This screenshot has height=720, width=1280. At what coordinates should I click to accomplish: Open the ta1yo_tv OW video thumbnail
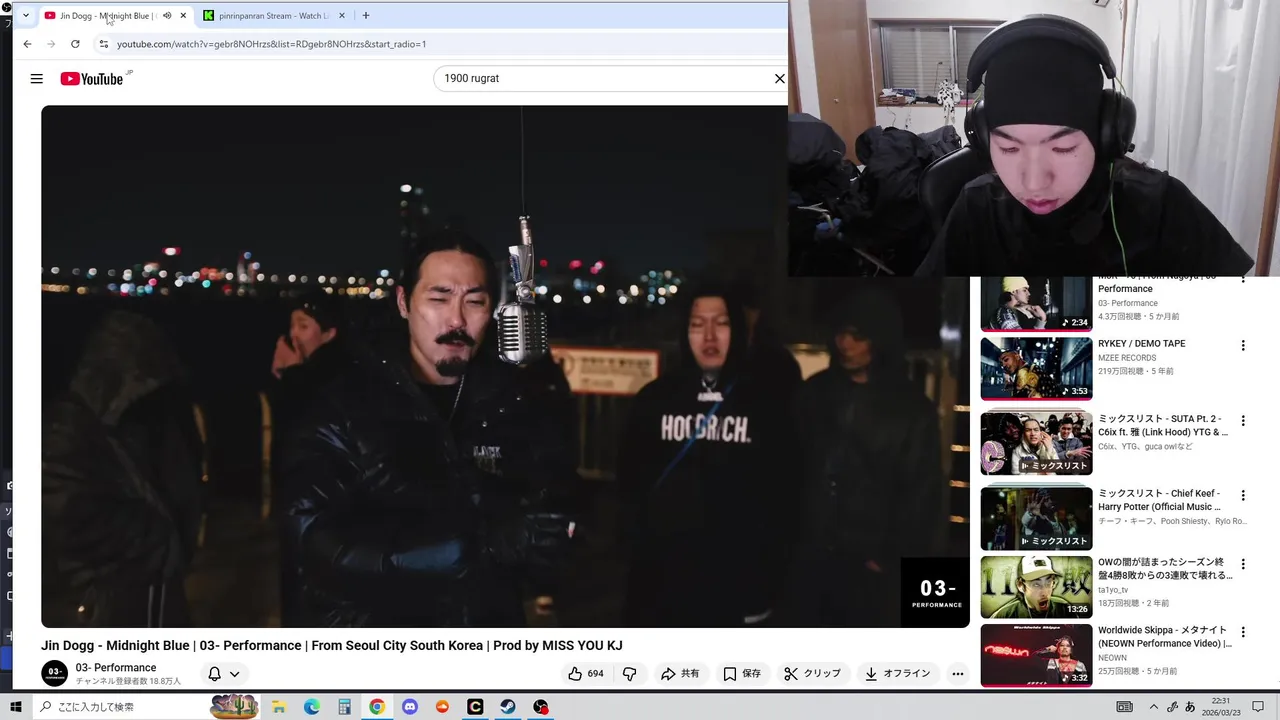click(x=1036, y=587)
